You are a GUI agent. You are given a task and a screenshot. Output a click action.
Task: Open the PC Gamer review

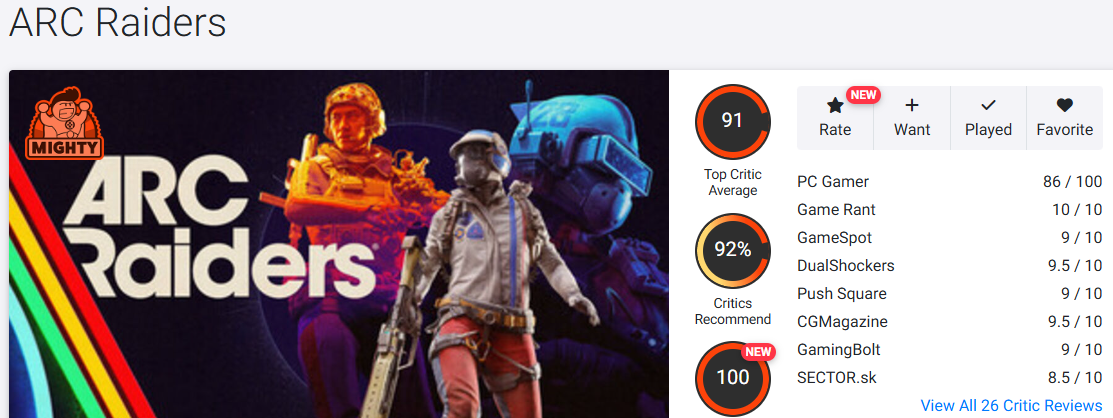pos(833,182)
